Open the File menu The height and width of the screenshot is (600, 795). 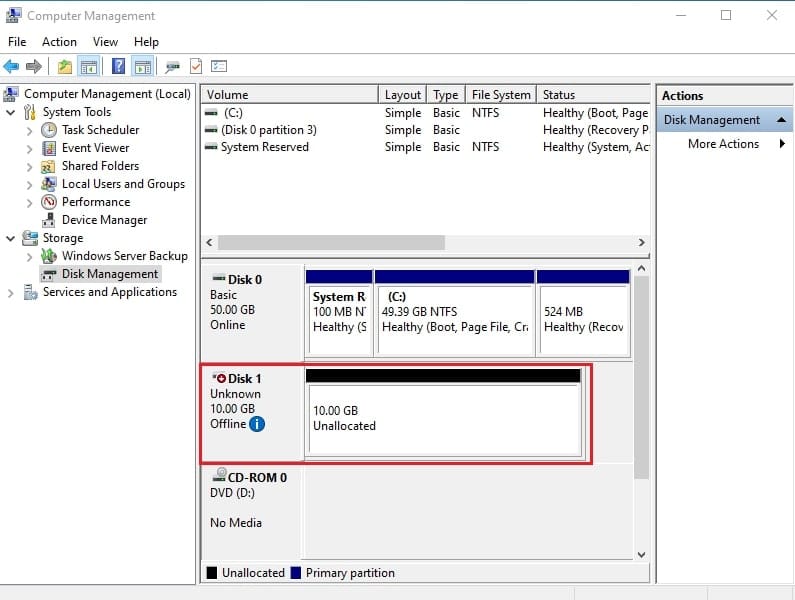[x=17, y=42]
